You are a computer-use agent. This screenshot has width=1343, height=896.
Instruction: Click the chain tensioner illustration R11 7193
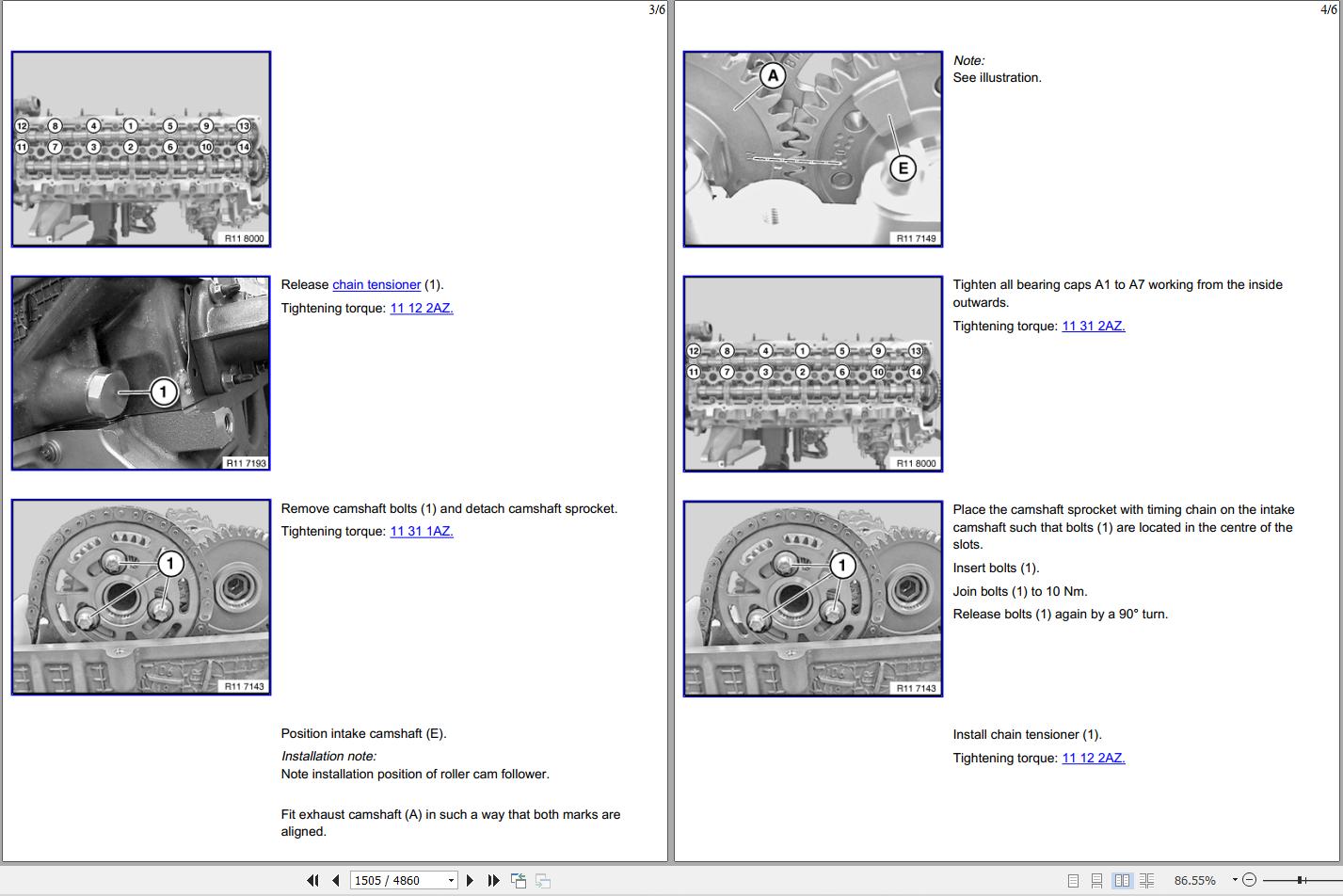(141, 373)
